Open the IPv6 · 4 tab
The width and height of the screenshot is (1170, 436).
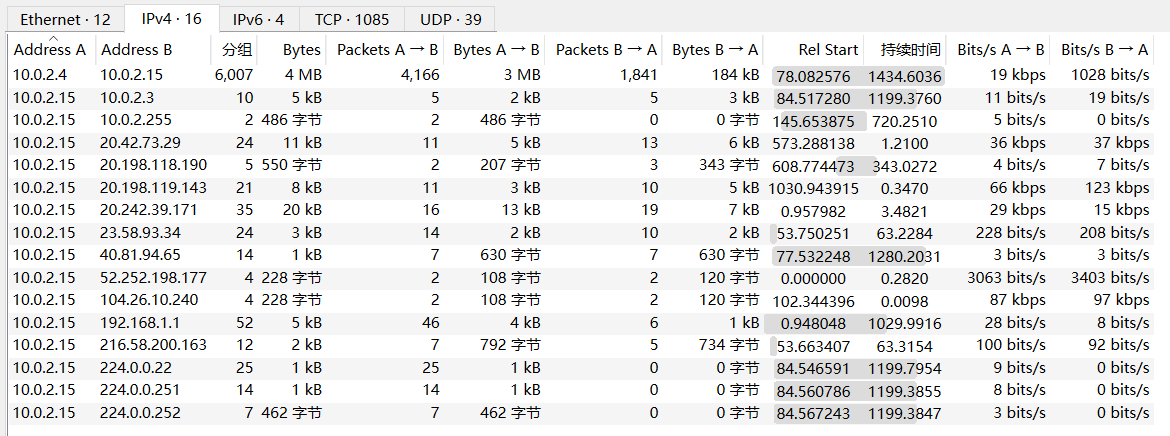(258, 19)
